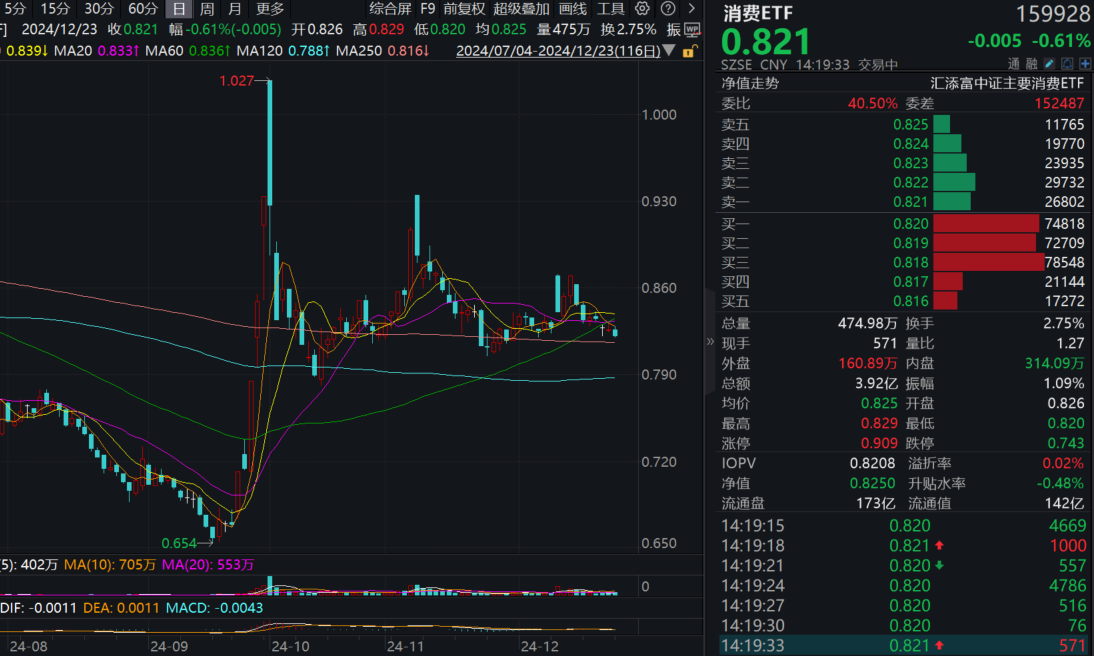Viewport: 1094px width, 656px height.
Task: Toggle the orange padlock lock icon
Action: (x=689, y=50)
